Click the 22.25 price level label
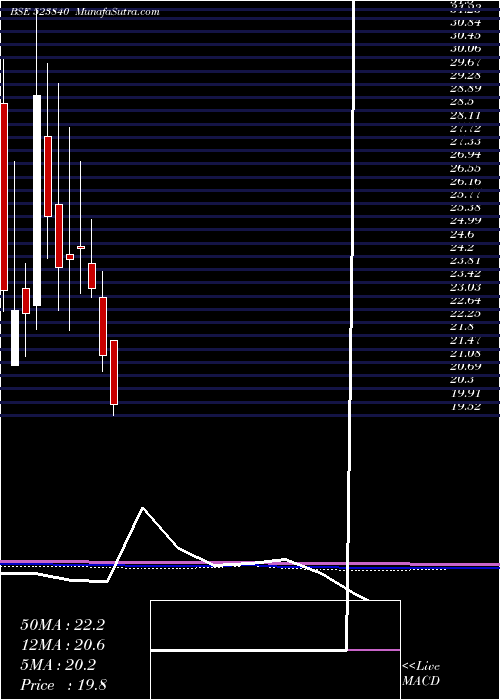 [465, 313]
